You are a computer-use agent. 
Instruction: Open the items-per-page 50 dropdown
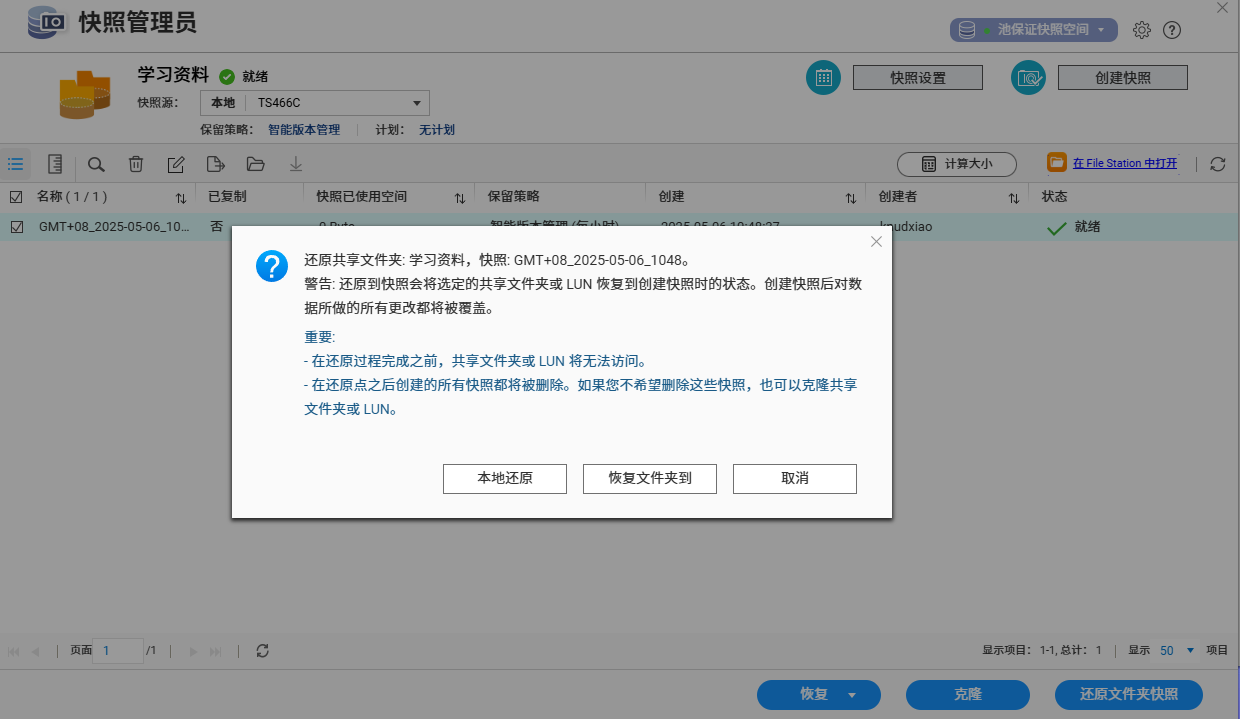coord(1176,650)
